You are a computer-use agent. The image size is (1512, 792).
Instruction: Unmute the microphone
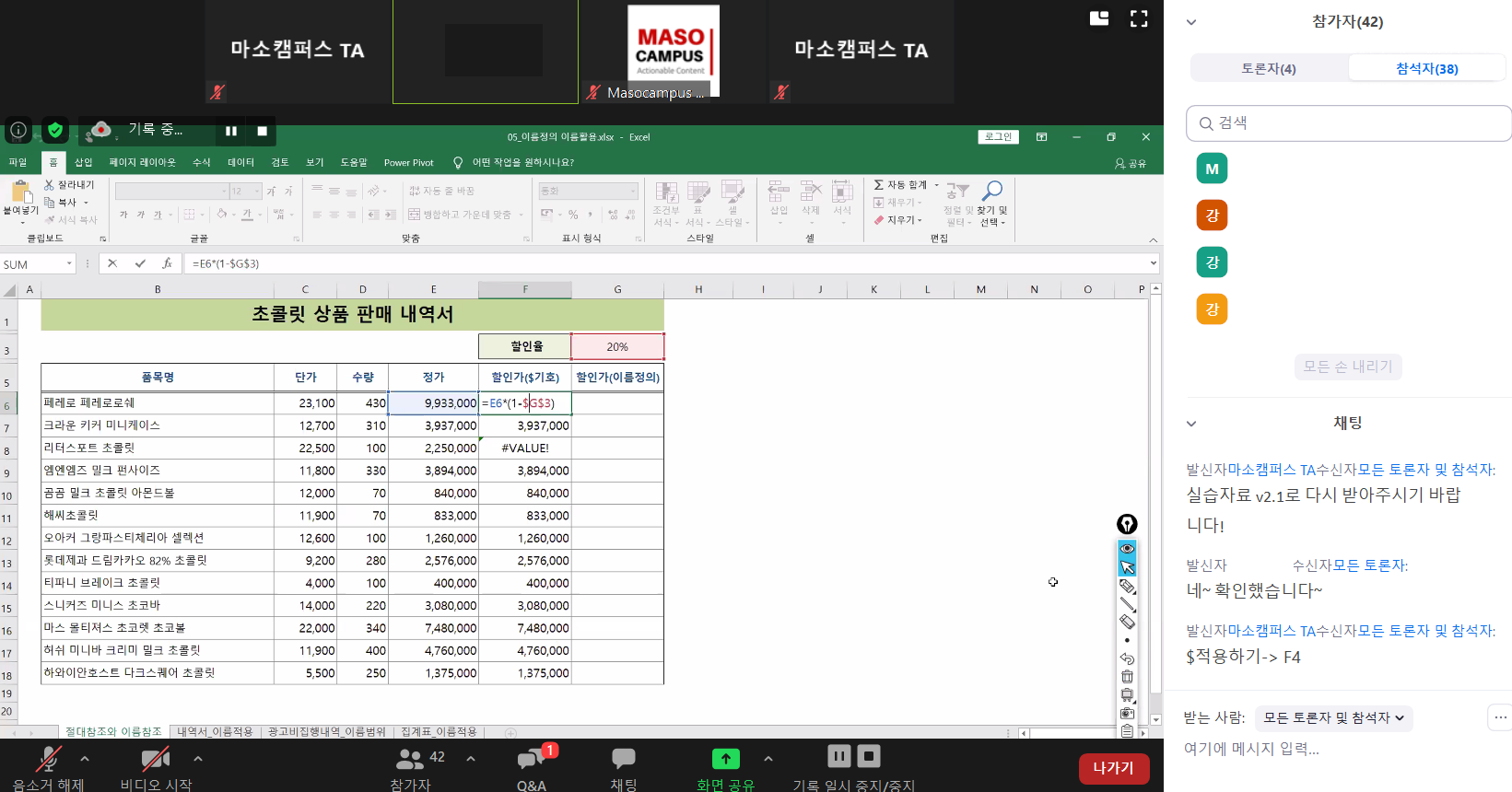(48, 759)
